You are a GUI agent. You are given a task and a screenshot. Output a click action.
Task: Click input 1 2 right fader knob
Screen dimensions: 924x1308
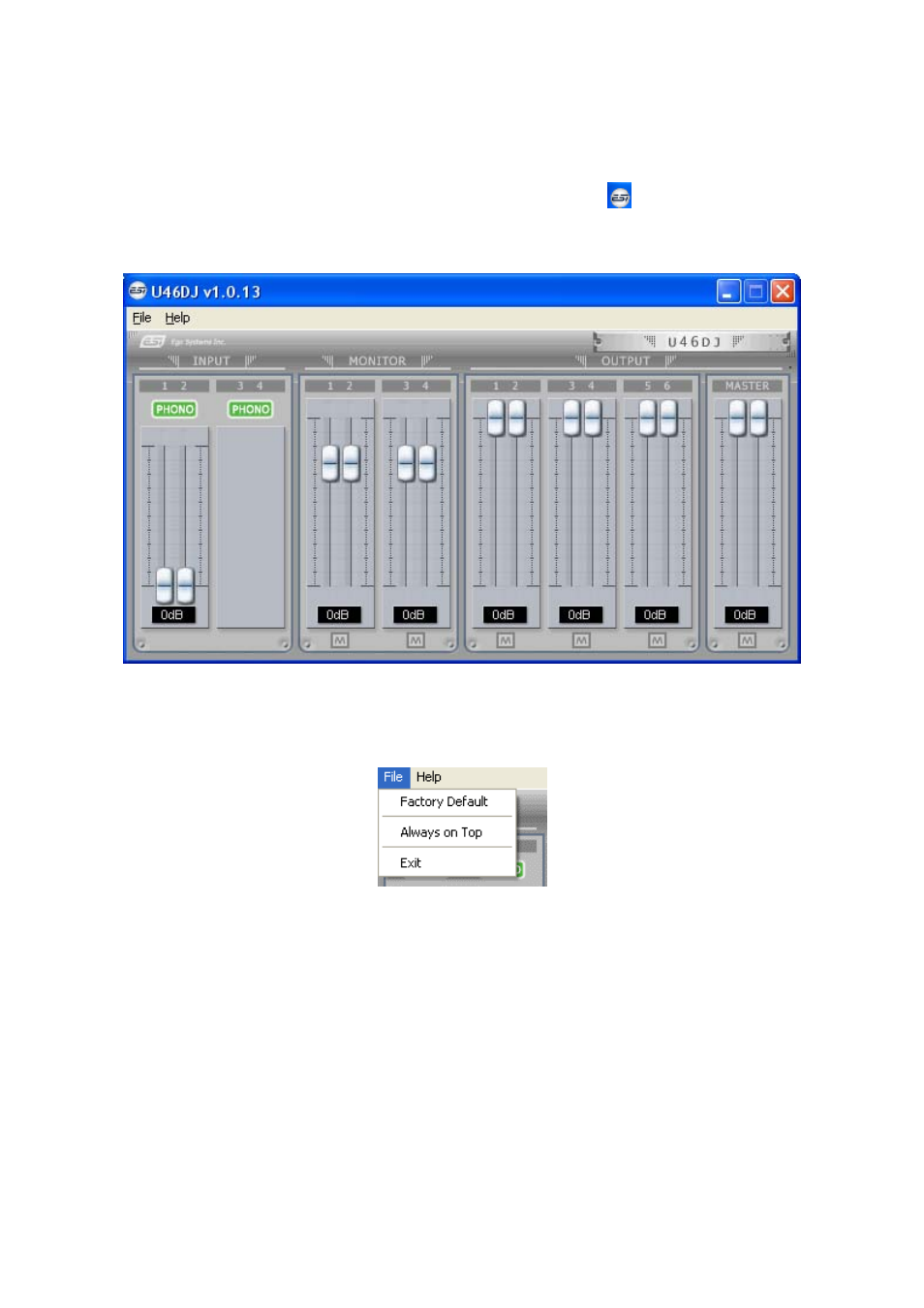tap(186, 585)
